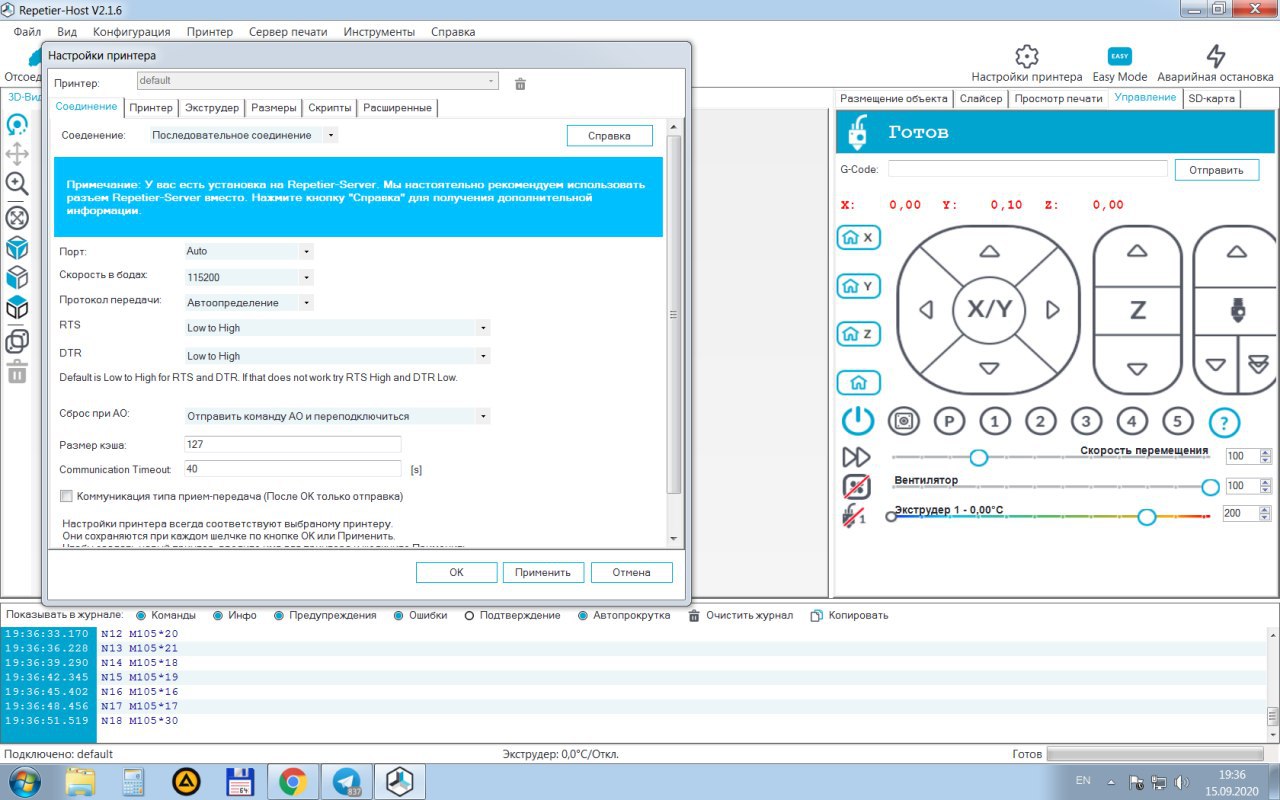The image size is (1280, 800).
Task: Toggle Autoscroll log option
Action: [582, 615]
